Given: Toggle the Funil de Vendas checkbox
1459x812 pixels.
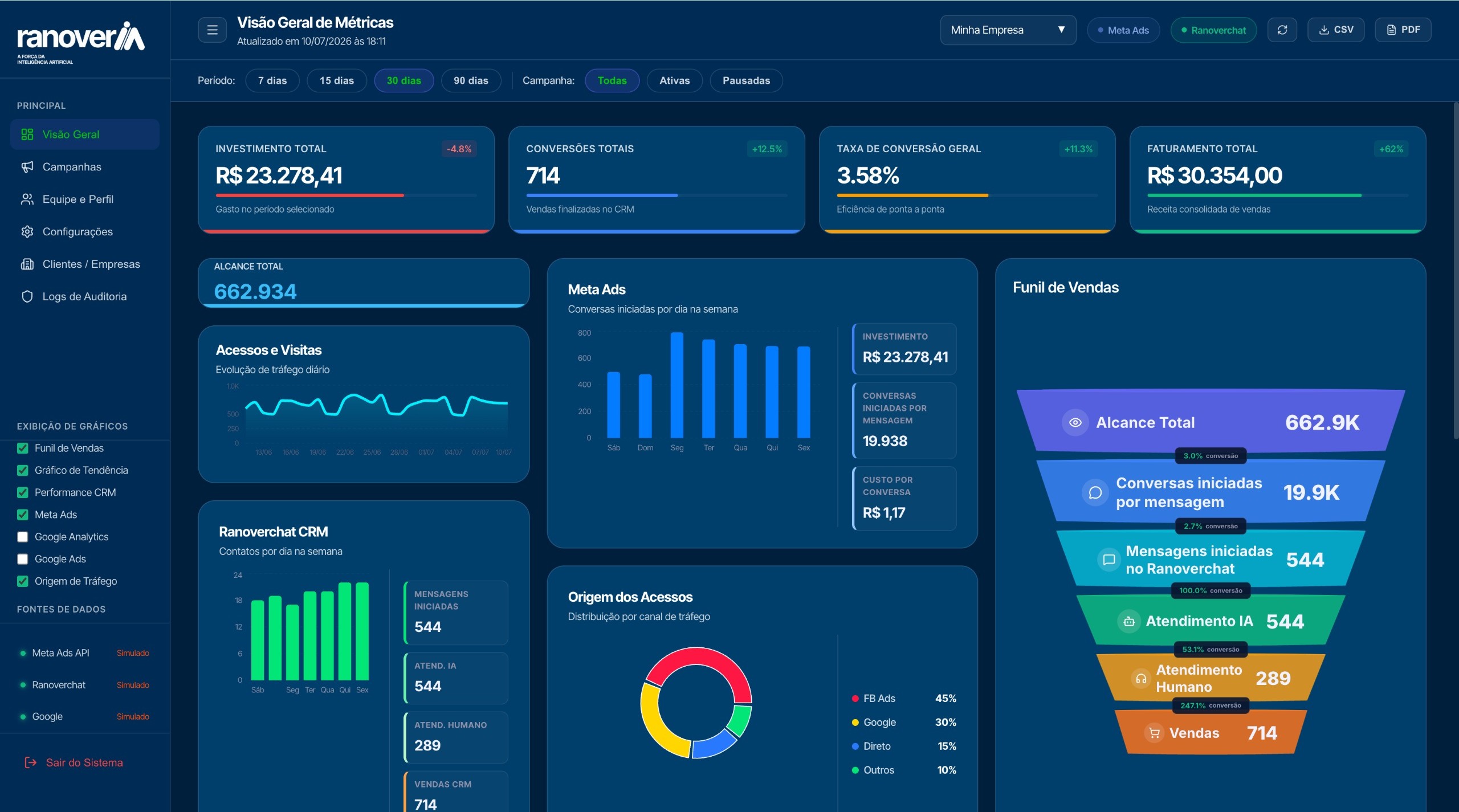Looking at the screenshot, I should pyautogui.click(x=23, y=448).
